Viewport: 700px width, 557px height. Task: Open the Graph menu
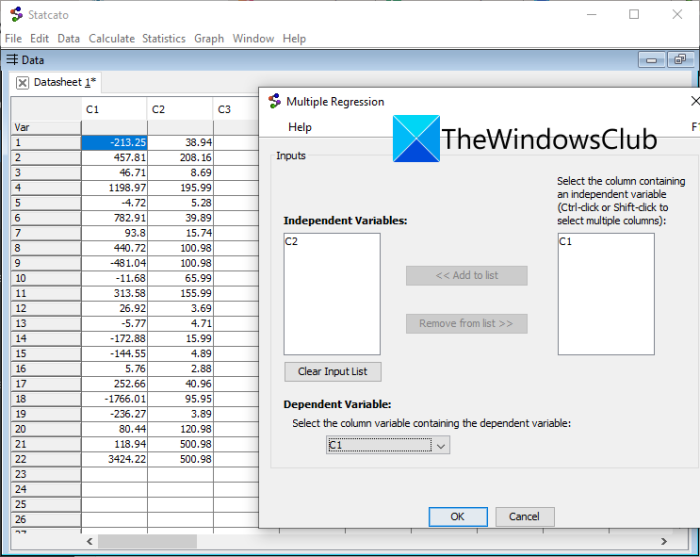tap(209, 38)
